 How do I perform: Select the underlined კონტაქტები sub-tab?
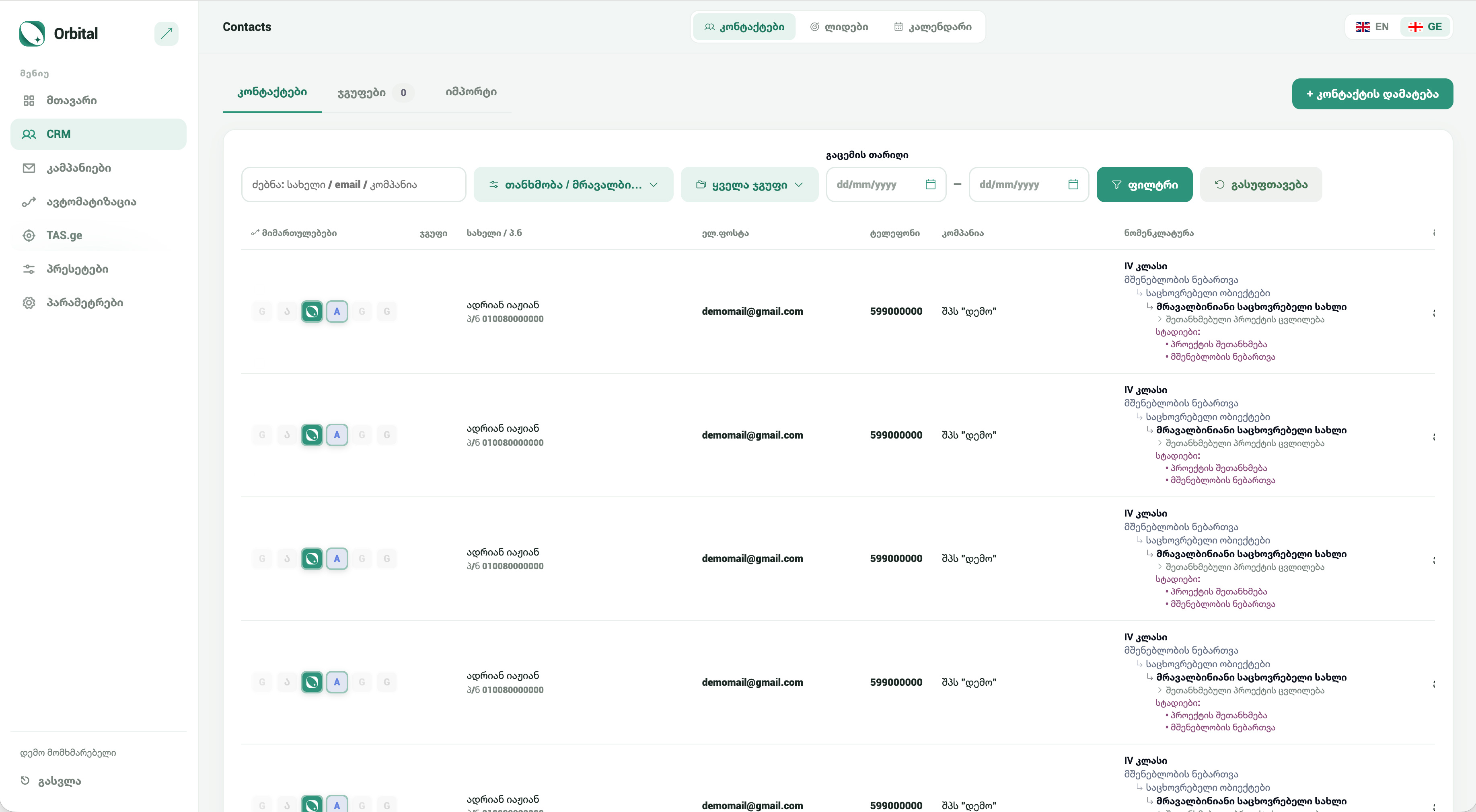(x=272, y=92)
